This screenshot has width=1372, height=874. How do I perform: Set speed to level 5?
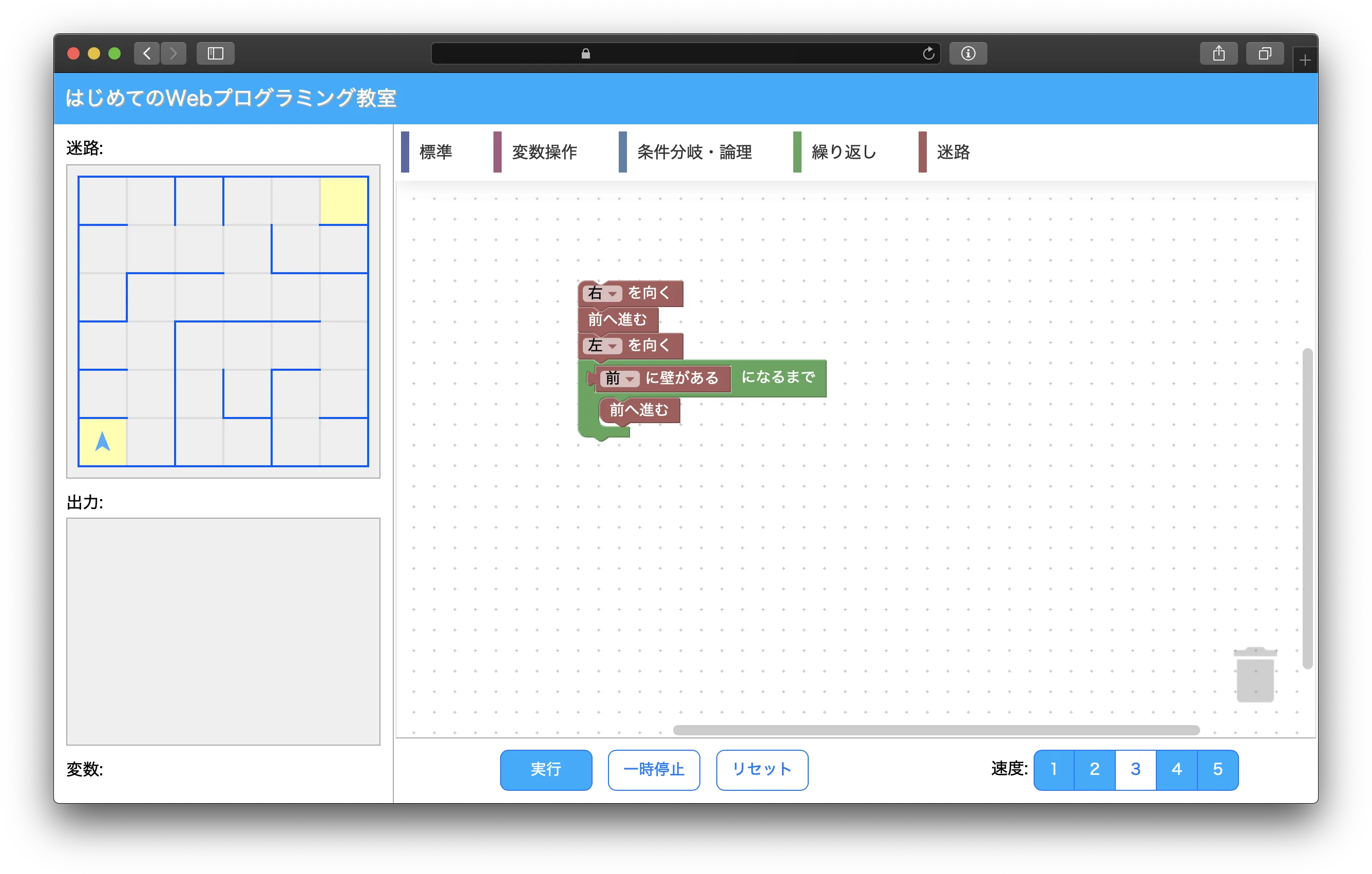(x=1217, y=770)
